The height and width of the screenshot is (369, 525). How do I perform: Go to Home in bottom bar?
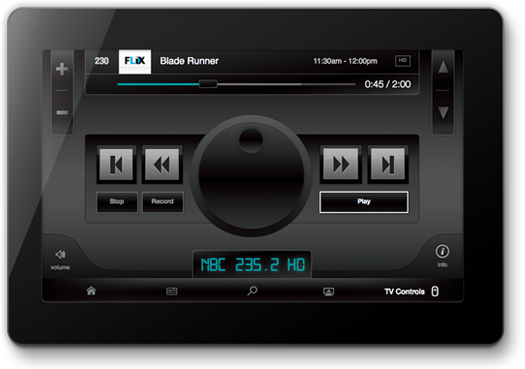coord(91,291)
